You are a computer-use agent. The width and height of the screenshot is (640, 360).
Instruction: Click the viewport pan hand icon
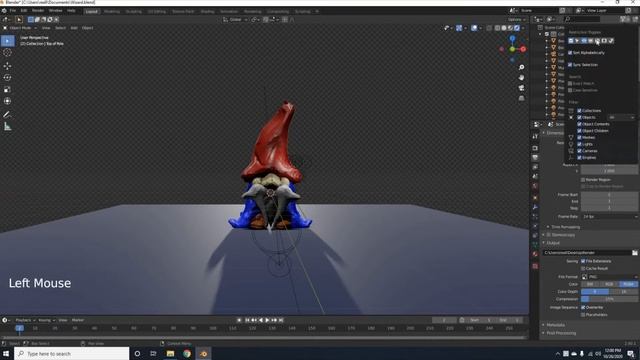click(x=521, y=78)
